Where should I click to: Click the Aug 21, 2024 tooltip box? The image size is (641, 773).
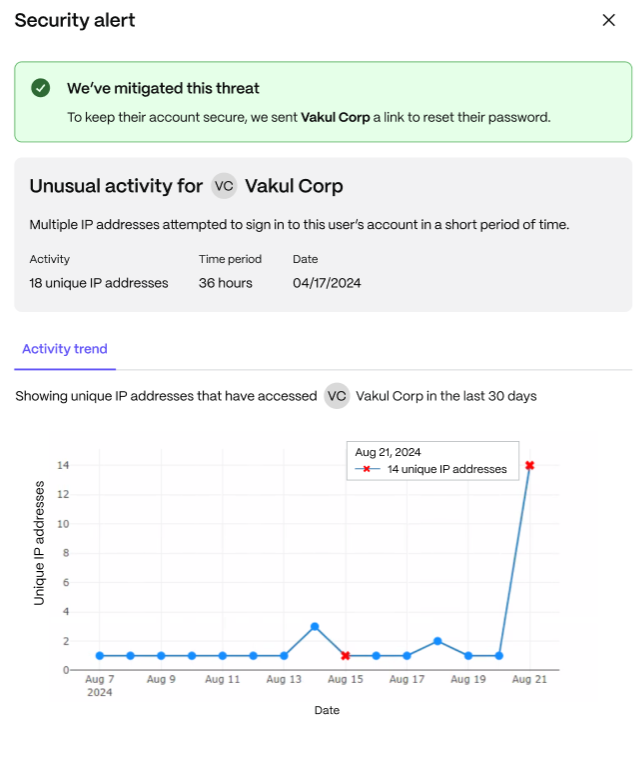point(432,460)
